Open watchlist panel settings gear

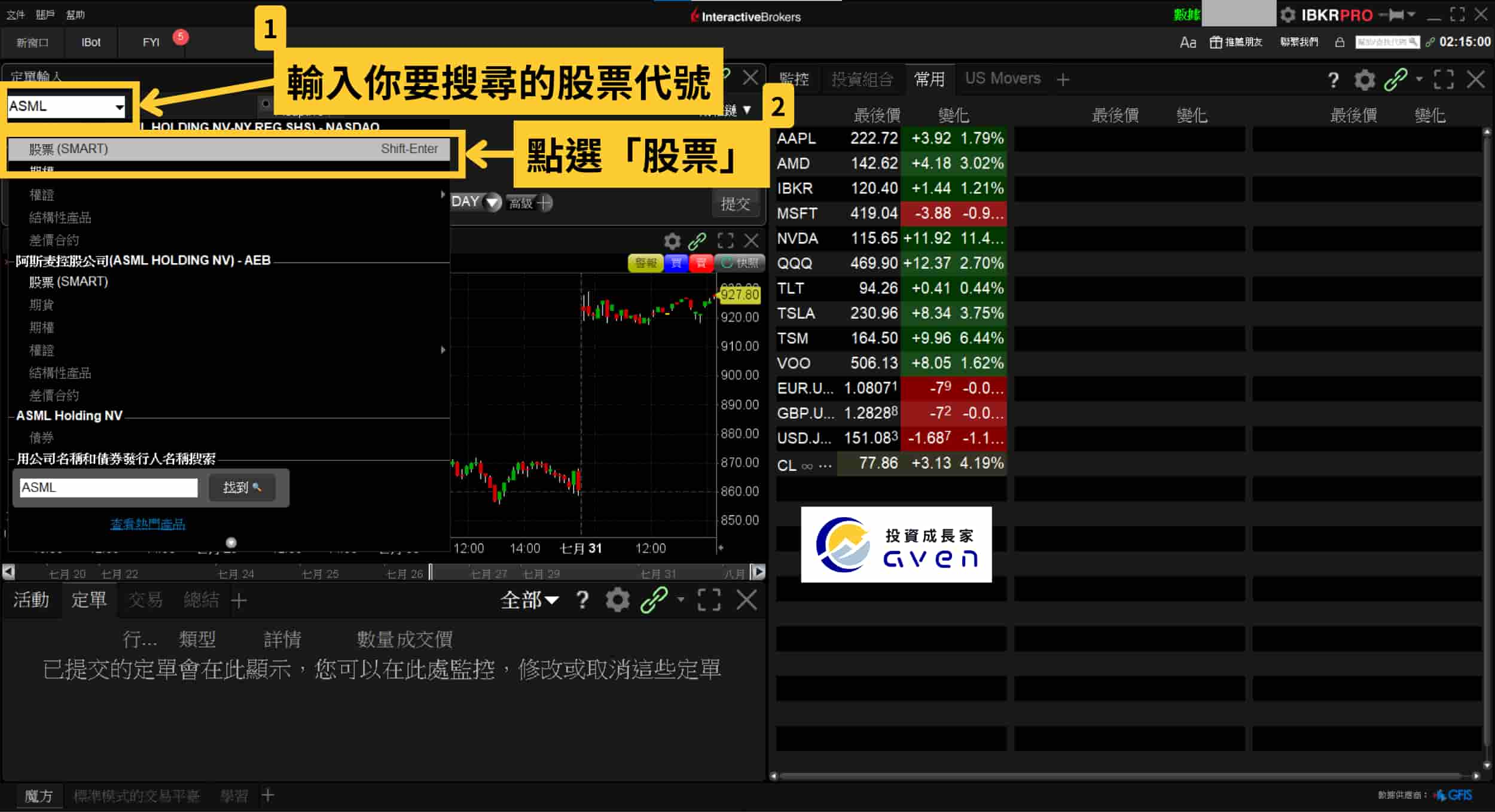pos(1365,80)
